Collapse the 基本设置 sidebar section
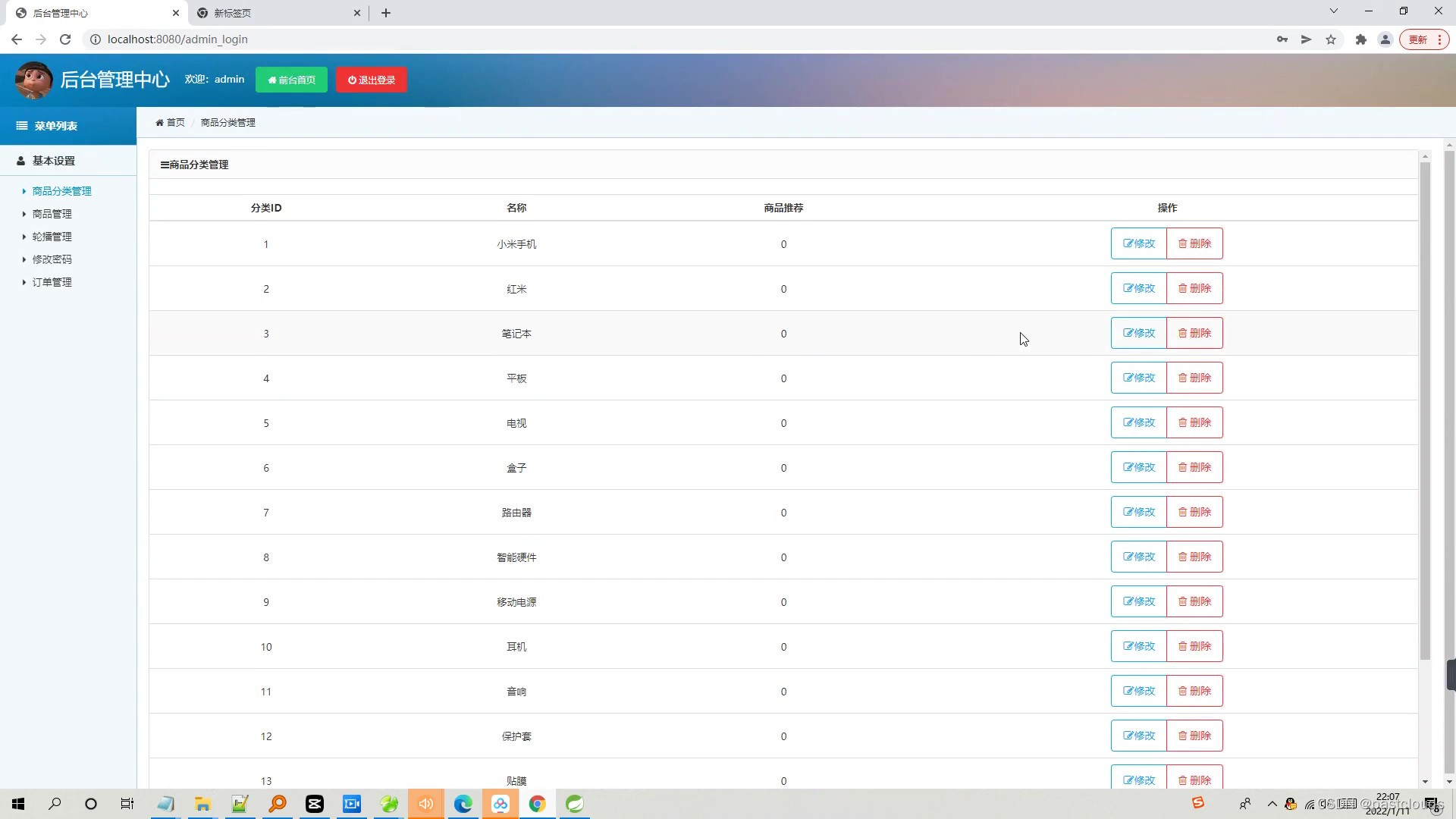 pyautogui.click(x=53, y=161)
